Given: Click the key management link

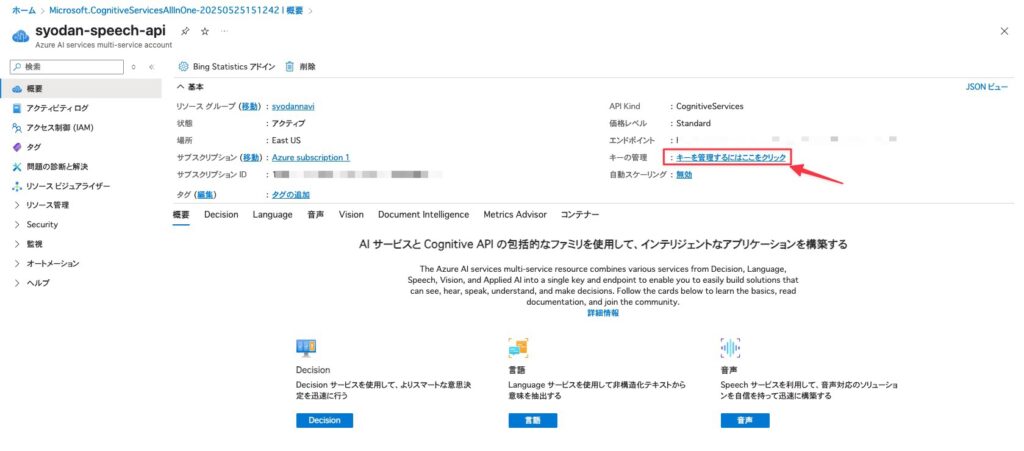Looking at the screenshot, I should point(731,157).
